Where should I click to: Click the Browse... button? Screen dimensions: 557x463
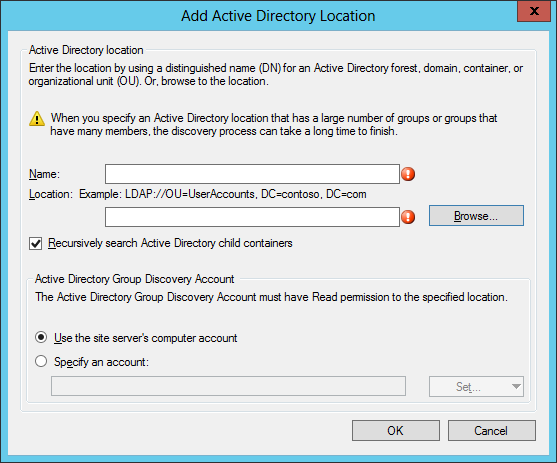point(476,215)
